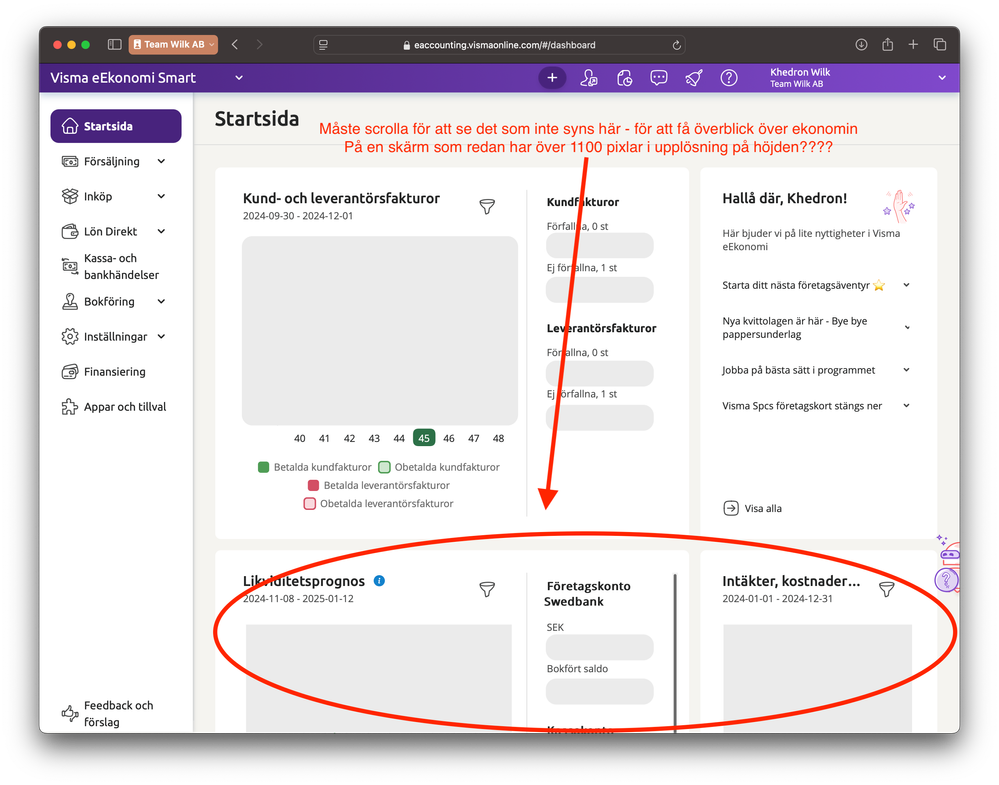Click the plus create-new button in purple header
This screenshot has height=785, width=999.
552,78
